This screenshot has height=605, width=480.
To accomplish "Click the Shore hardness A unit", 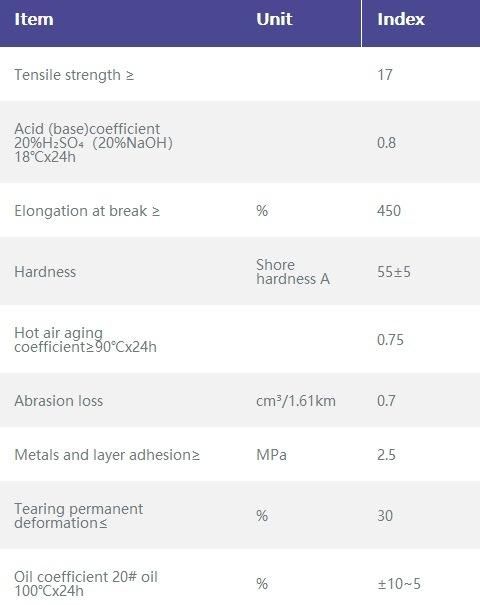I will tap(293, 272).
